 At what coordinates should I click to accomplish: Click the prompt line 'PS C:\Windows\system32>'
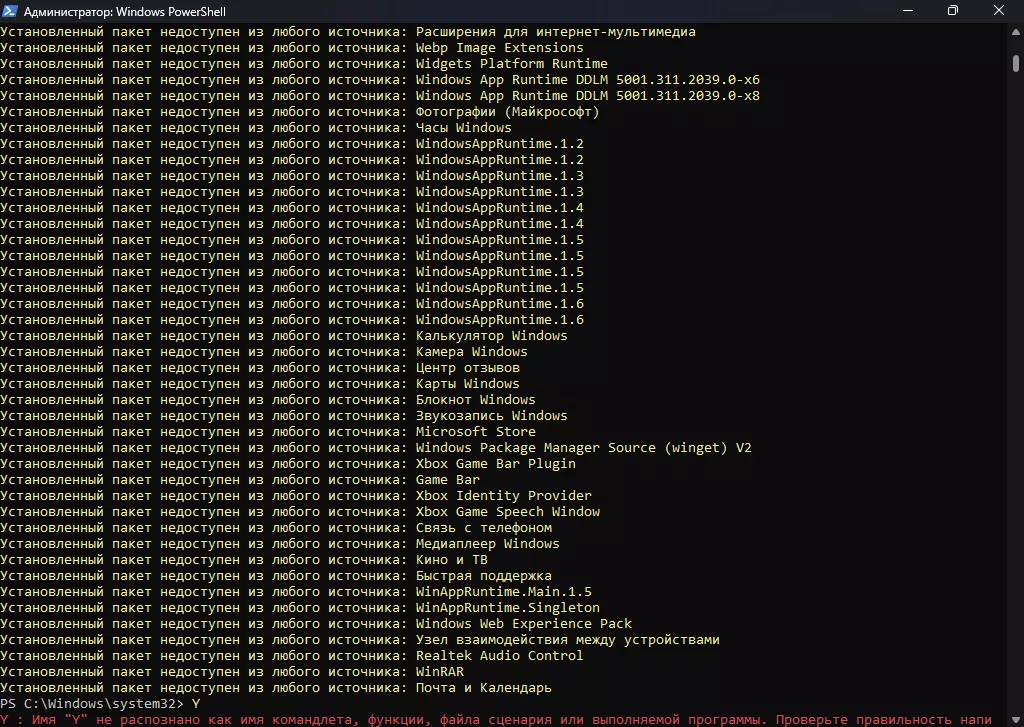click(x=92, y=704)
